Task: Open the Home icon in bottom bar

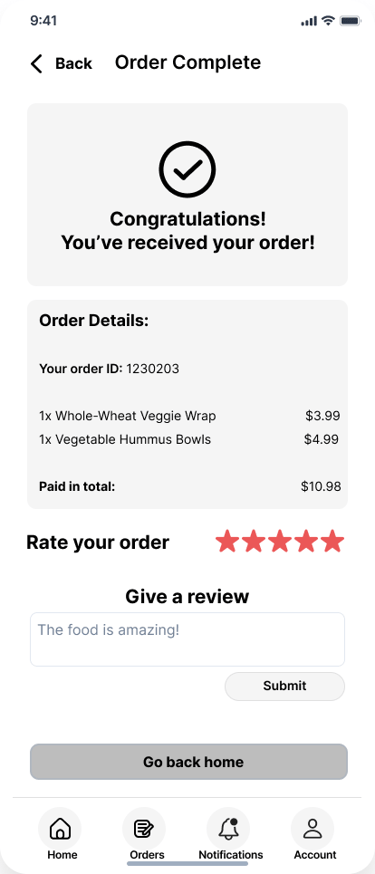Action: [60, 829]
